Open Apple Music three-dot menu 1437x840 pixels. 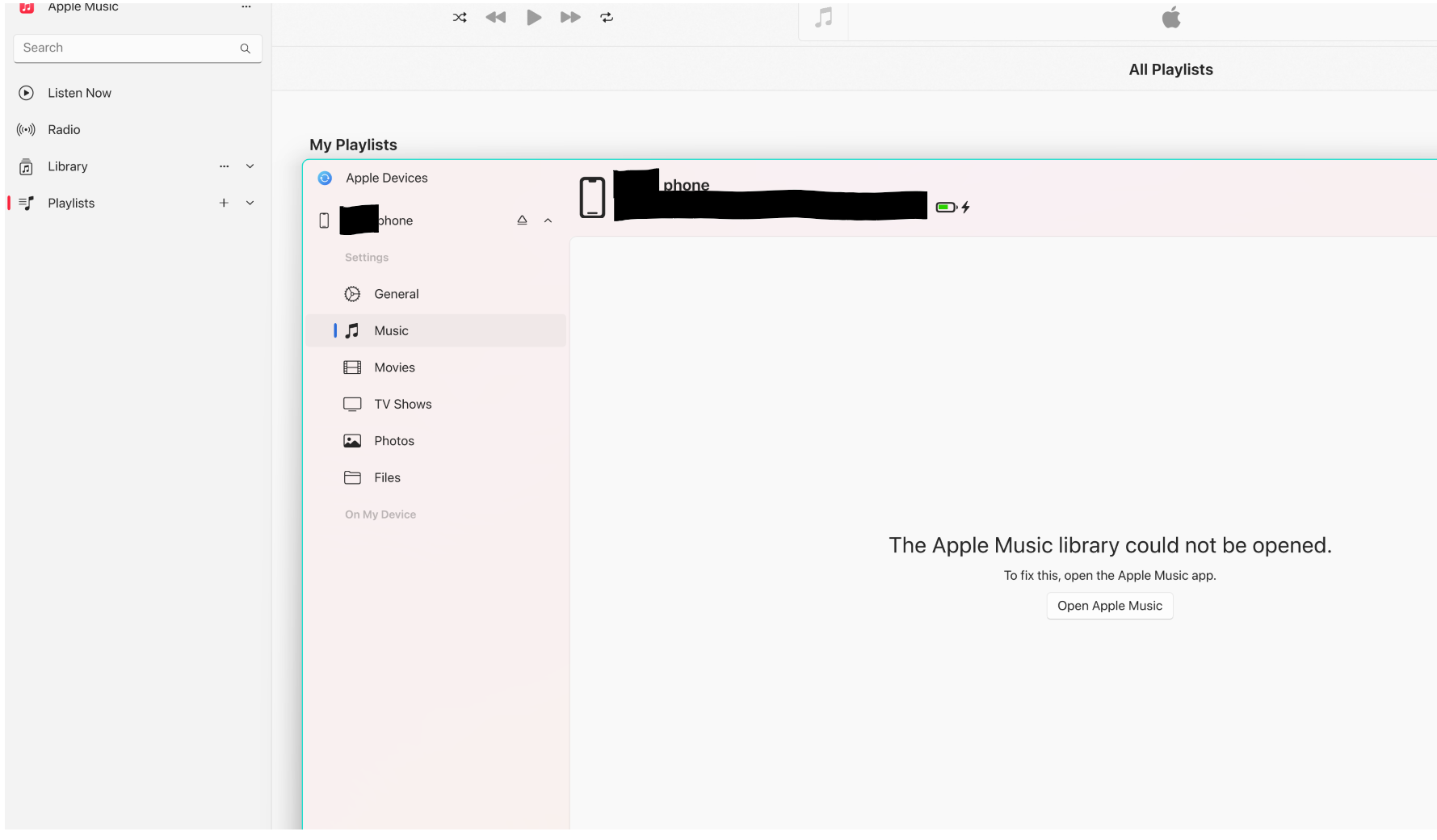[246, 6]
